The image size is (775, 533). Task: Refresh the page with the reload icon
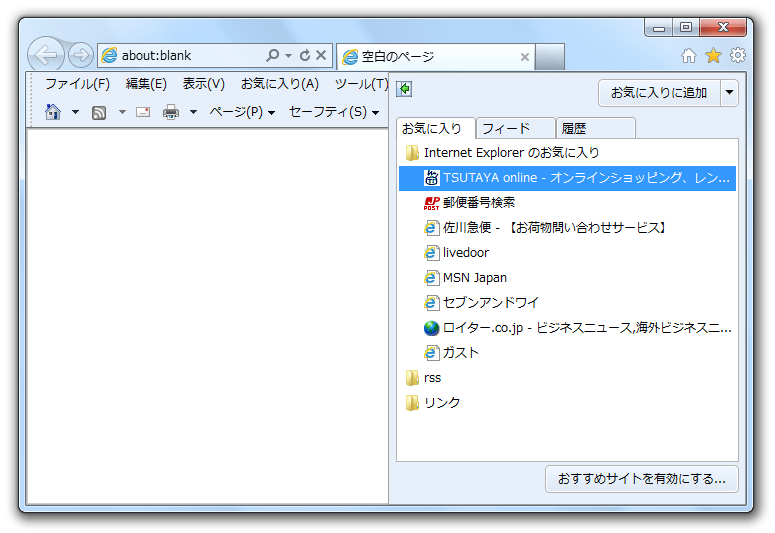coord(305,55)
